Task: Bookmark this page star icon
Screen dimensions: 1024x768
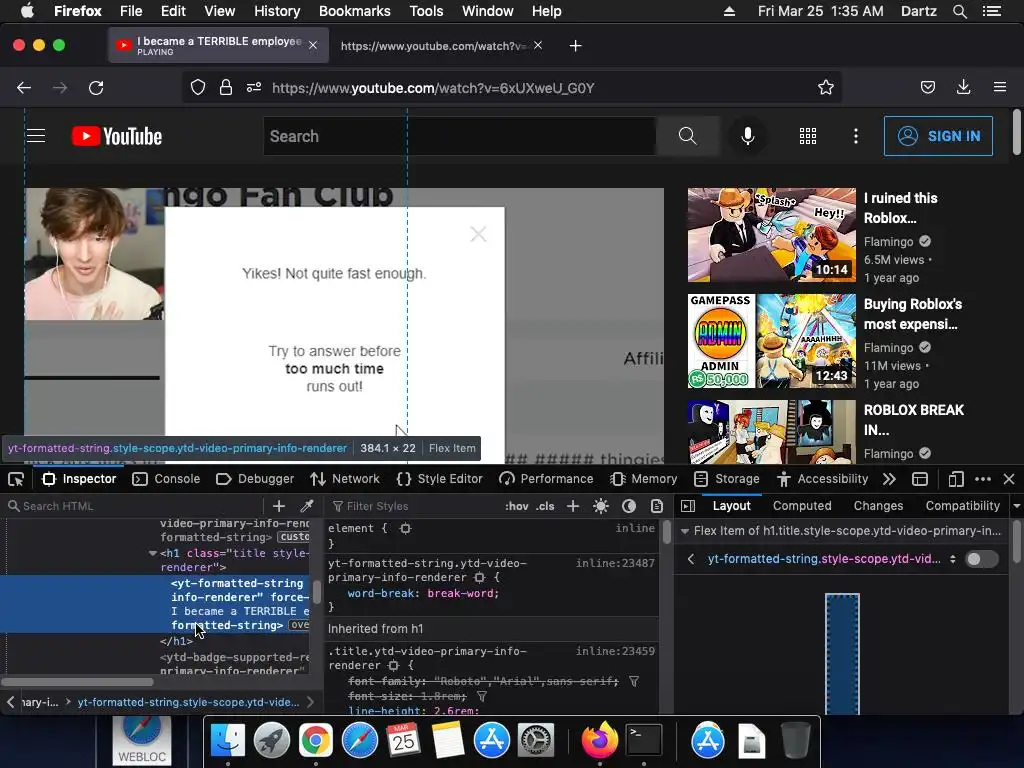Action: pyautogui.click(x=825, y=88)
